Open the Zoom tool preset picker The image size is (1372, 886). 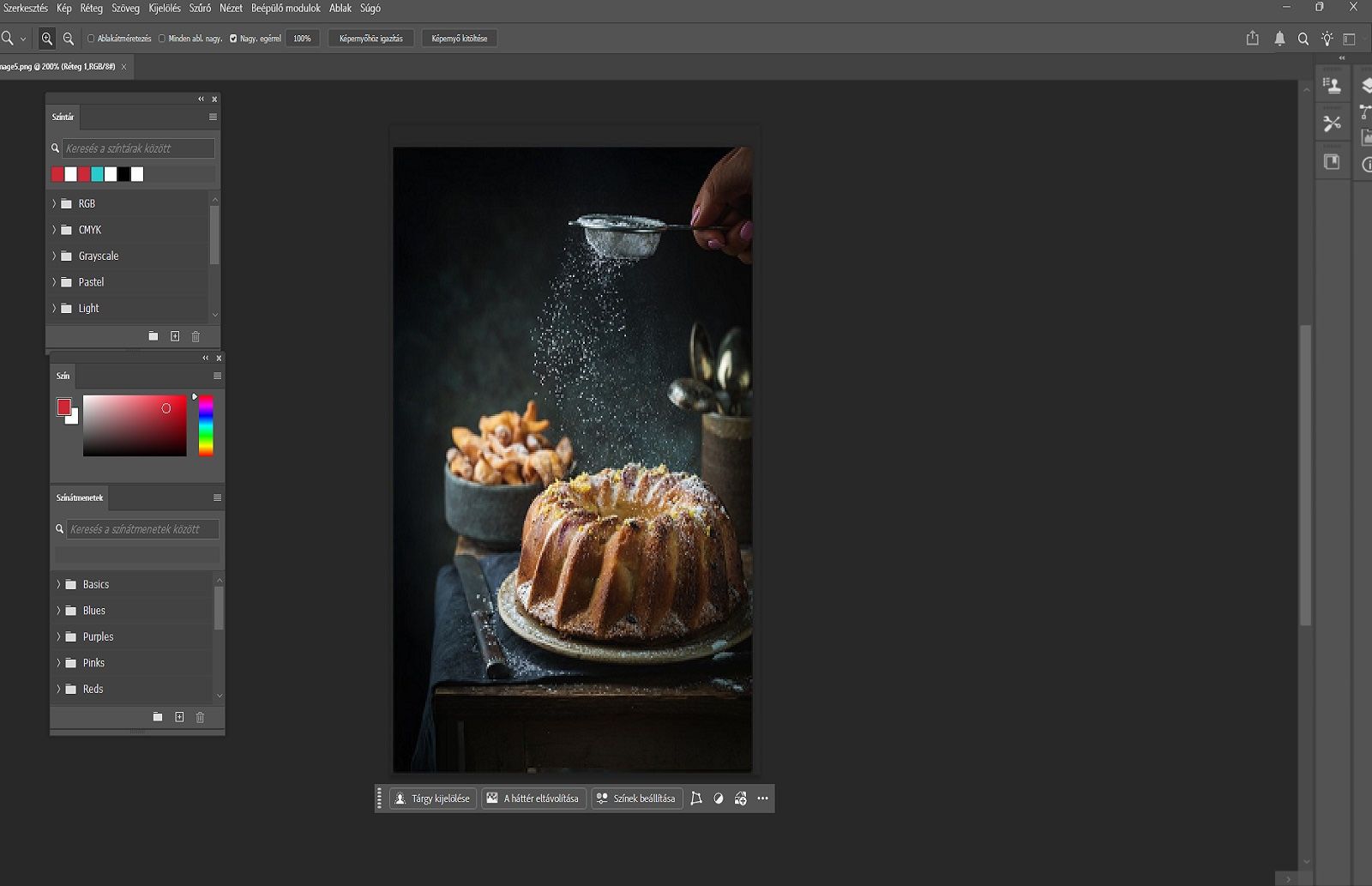click(23, 39)
